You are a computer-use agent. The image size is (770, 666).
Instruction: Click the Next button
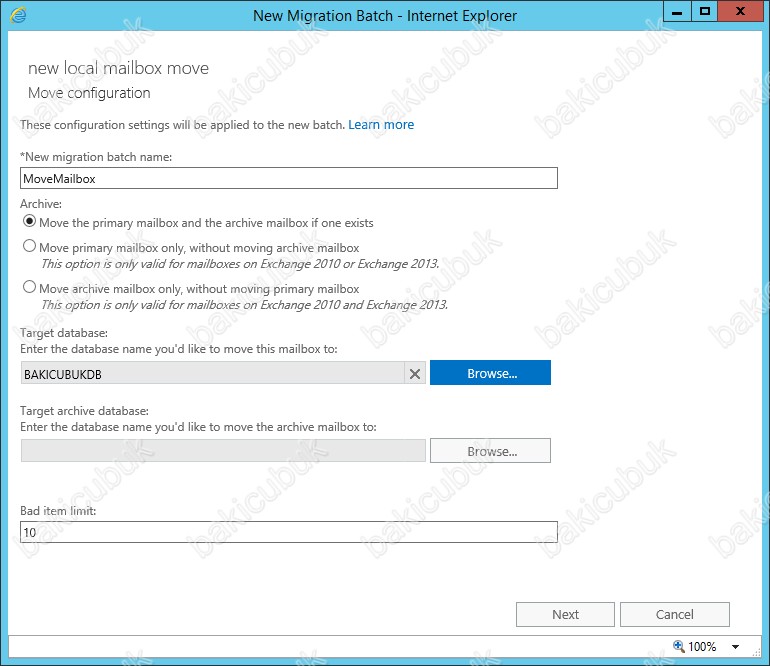pyautogui.click(x=565, y=614)
